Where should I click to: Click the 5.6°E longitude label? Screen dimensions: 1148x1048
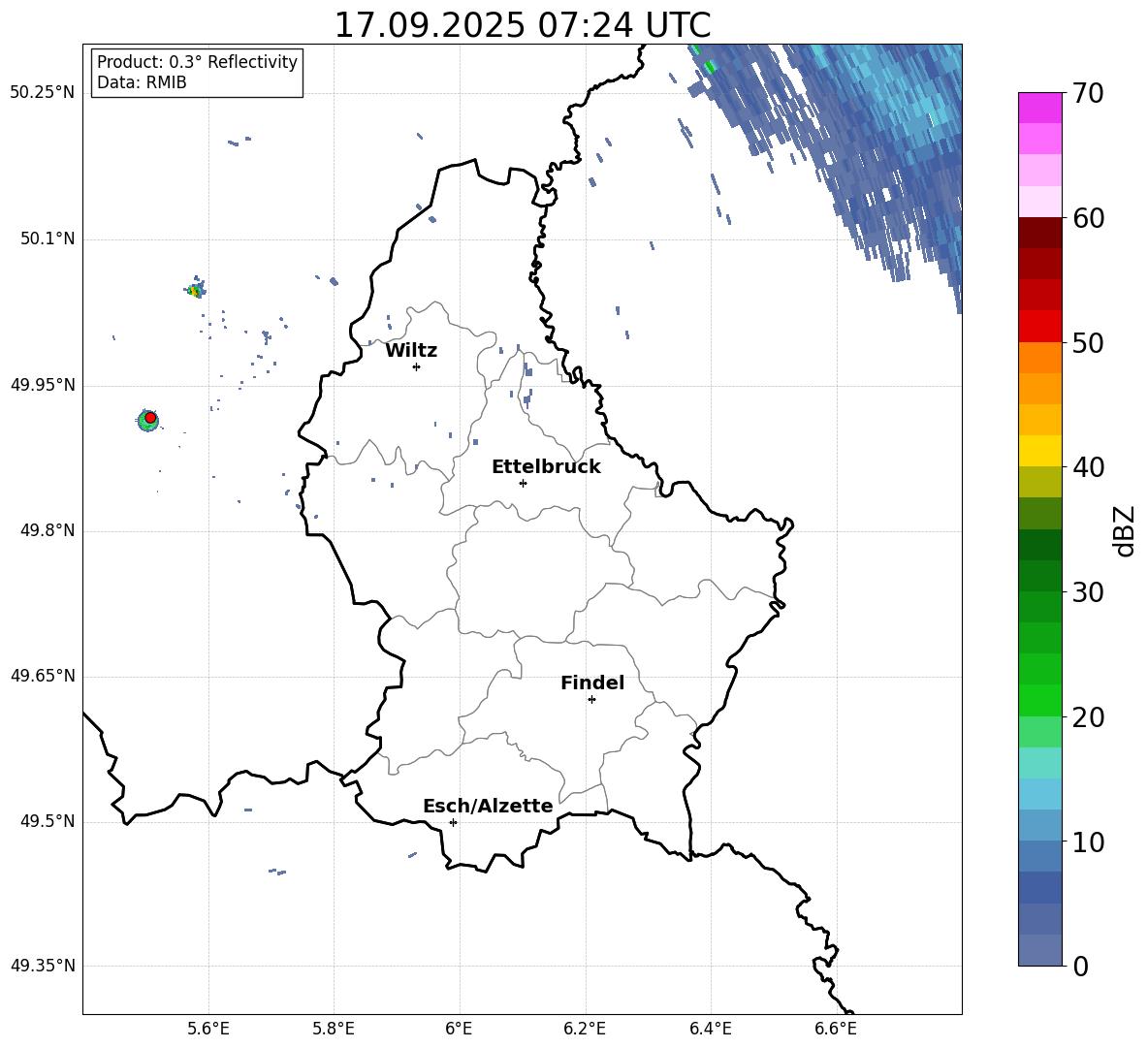[x=208, y=1029]
